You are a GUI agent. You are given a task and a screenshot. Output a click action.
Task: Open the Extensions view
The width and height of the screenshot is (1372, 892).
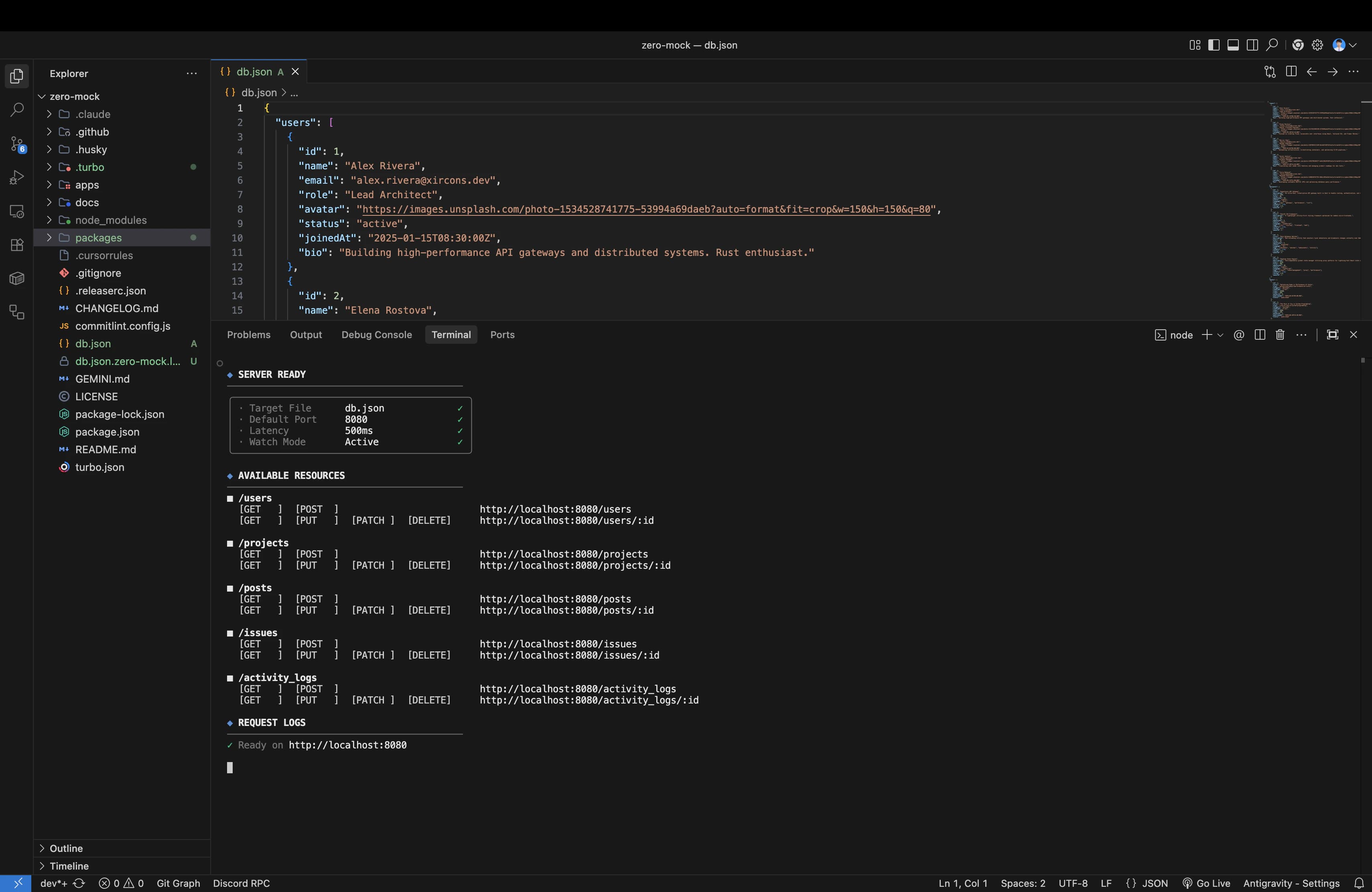click(x=17, y=245)
